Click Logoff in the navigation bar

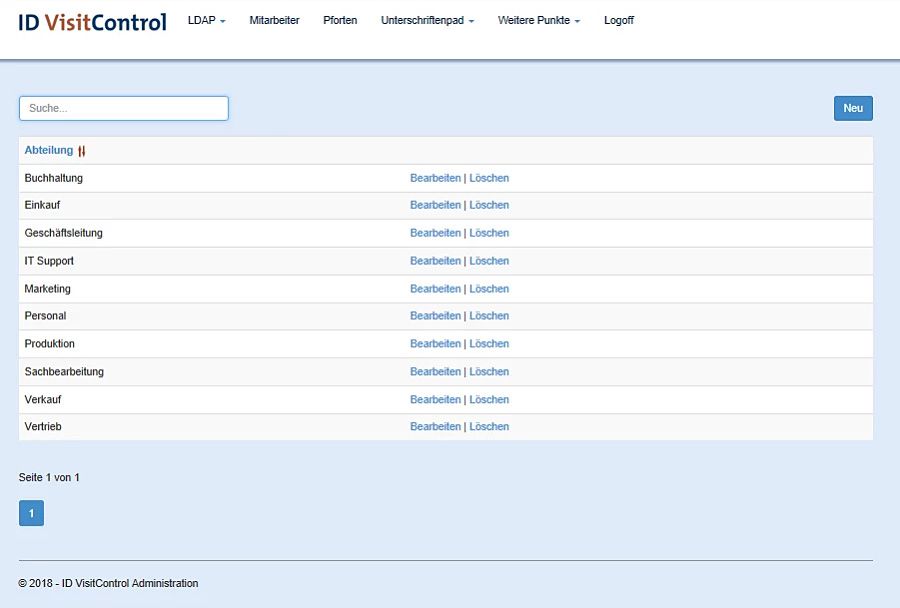click(x=618, y=20)
